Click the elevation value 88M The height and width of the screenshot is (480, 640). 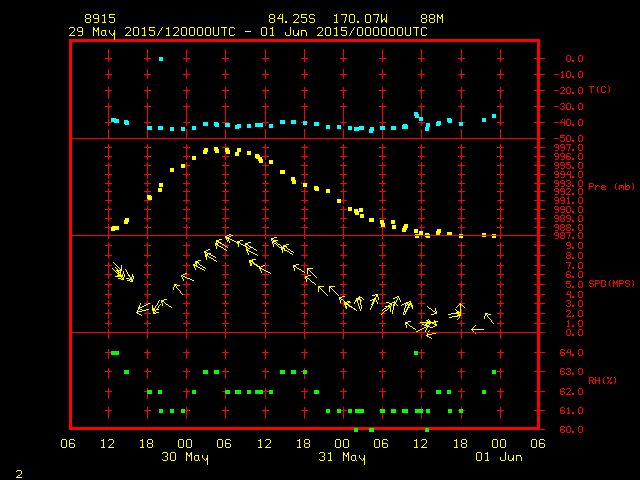pos(432,19)
